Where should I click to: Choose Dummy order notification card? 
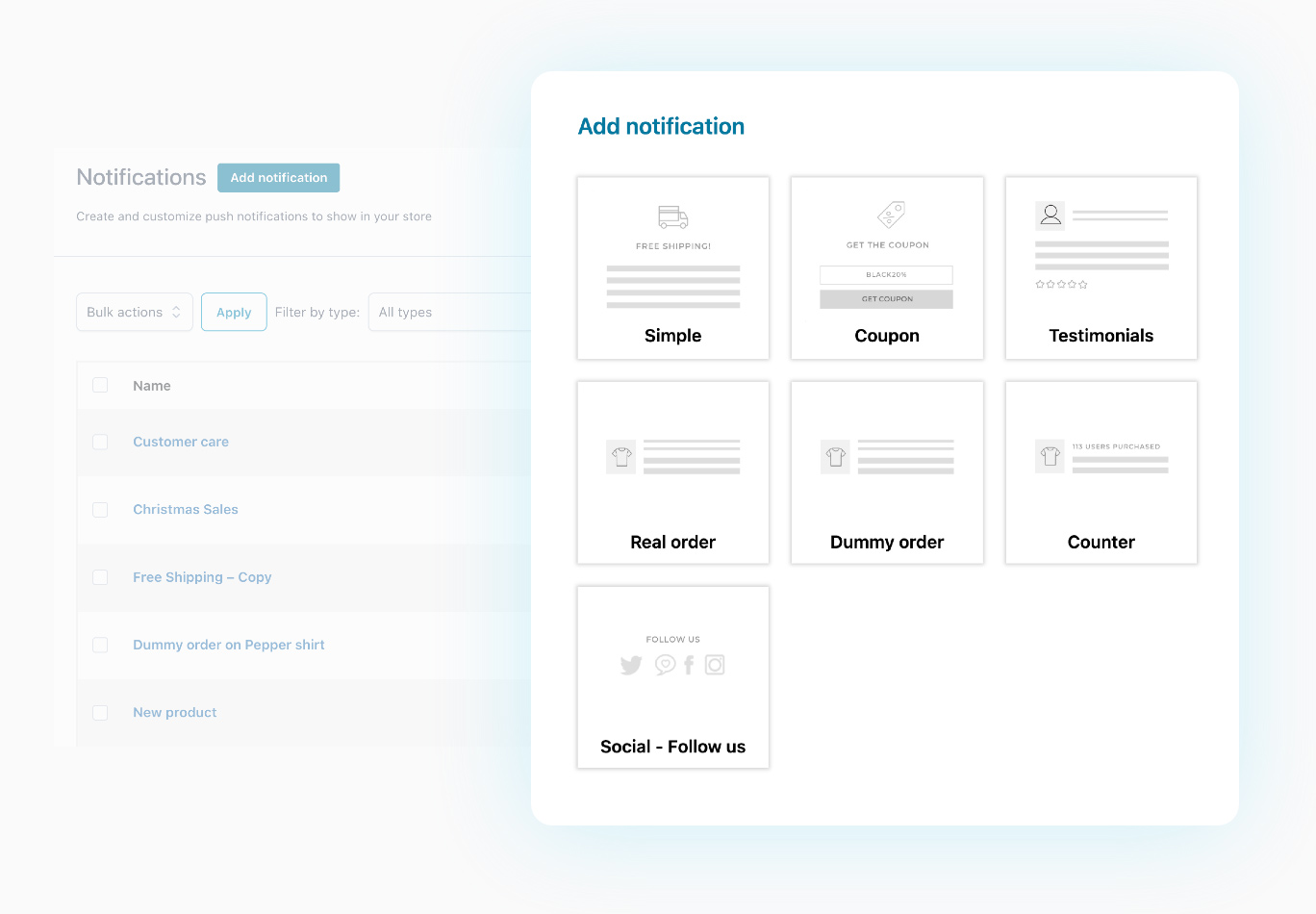coord(887,473)
